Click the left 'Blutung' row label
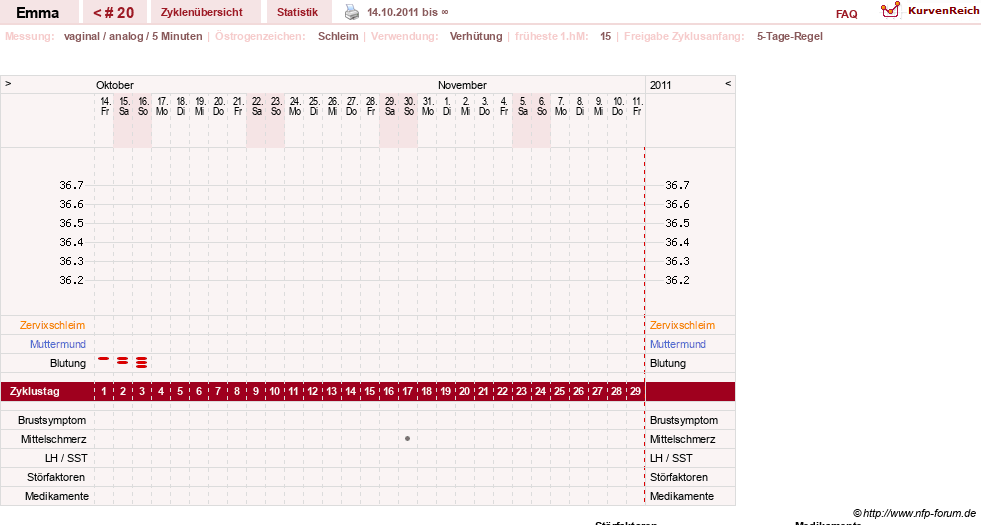The image size is (981, 525). pos(68,364)
